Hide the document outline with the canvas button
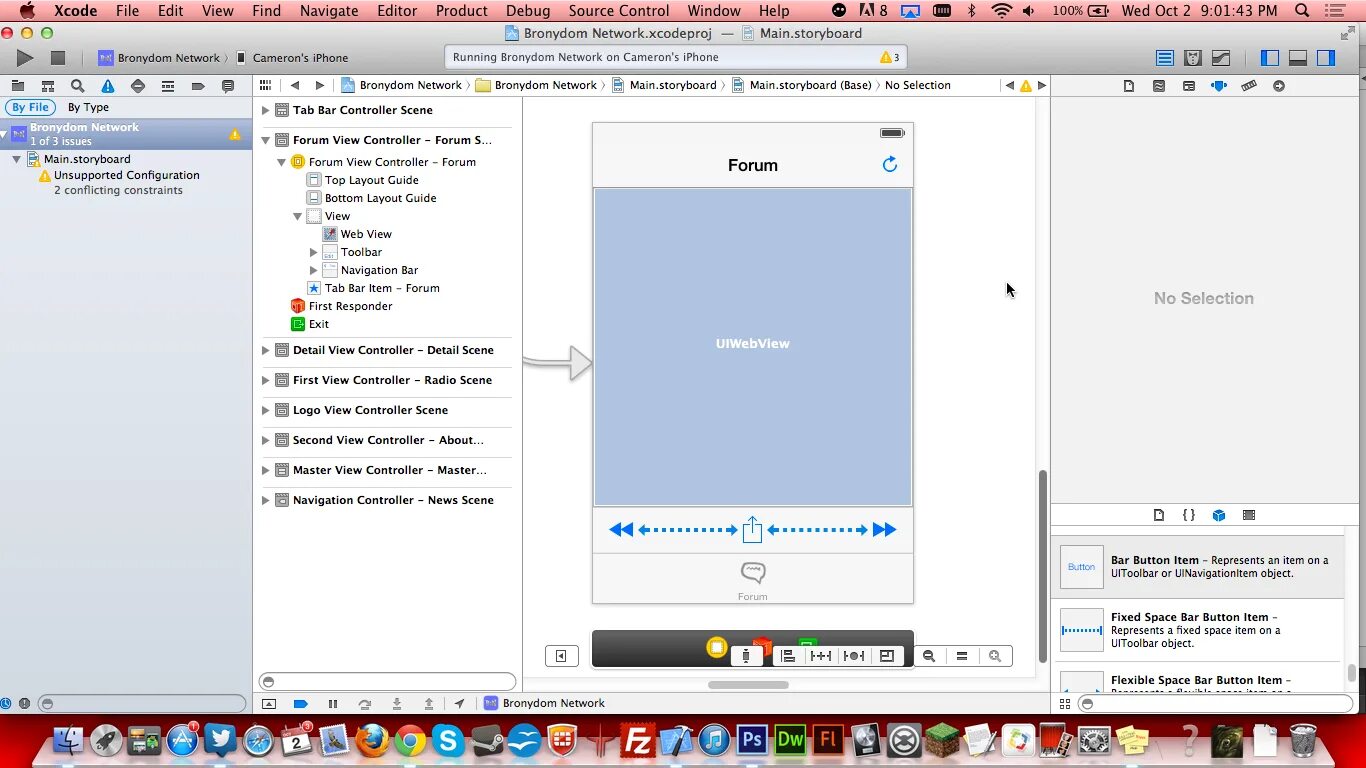1366x768 pixels. point(561,656)
